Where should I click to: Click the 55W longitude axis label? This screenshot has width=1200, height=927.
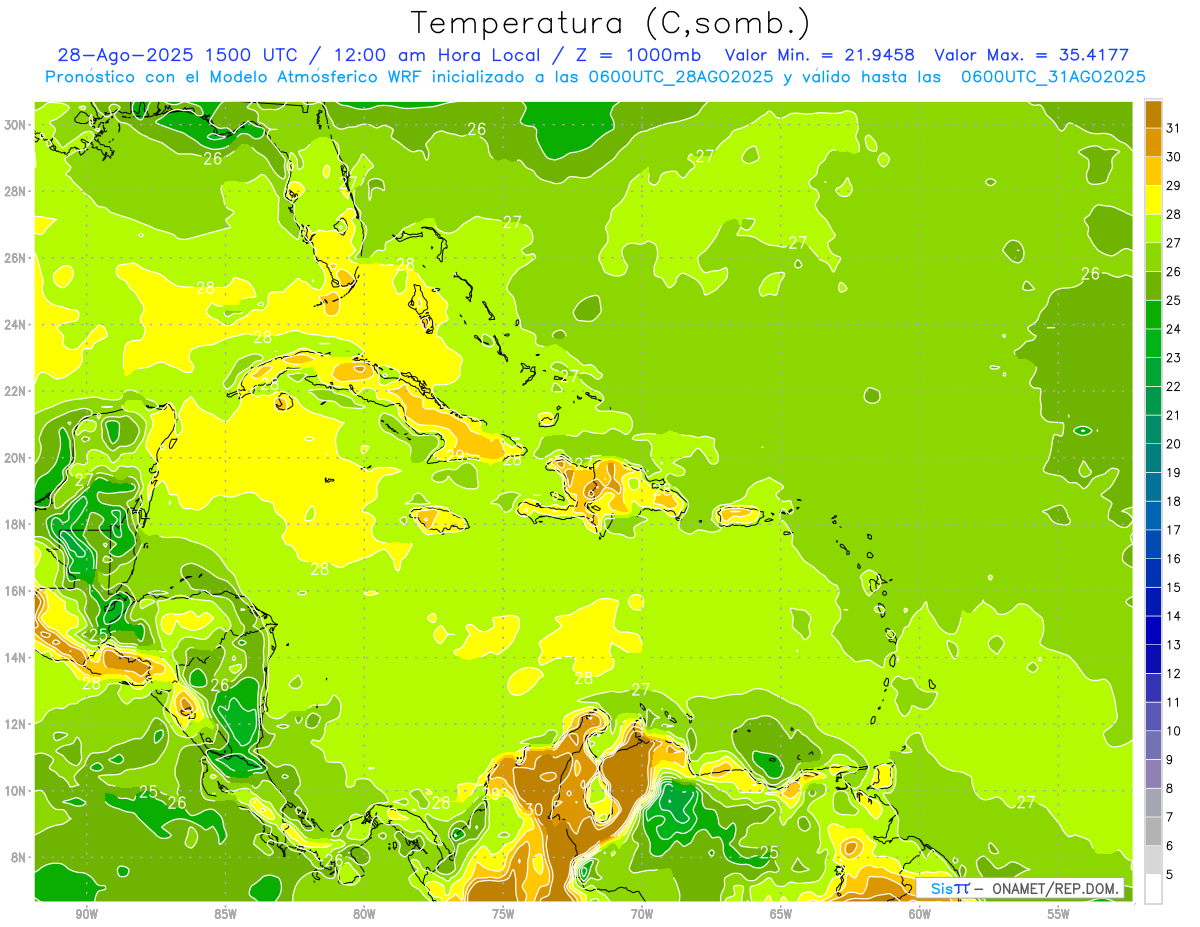[x=1059, y=914]
